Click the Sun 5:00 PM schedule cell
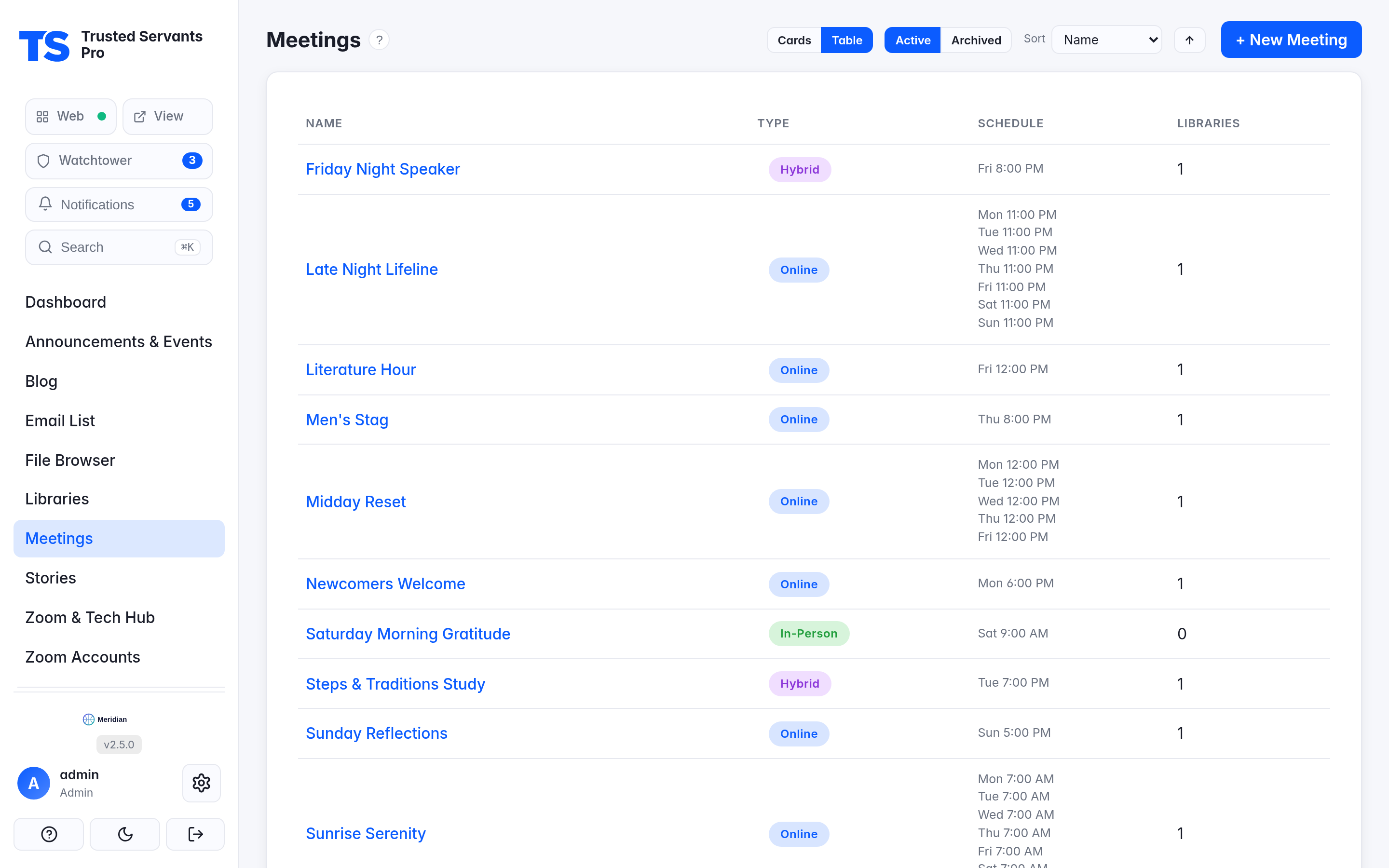Viewport: 1389px width, 868px height. tap(1014, 732)
